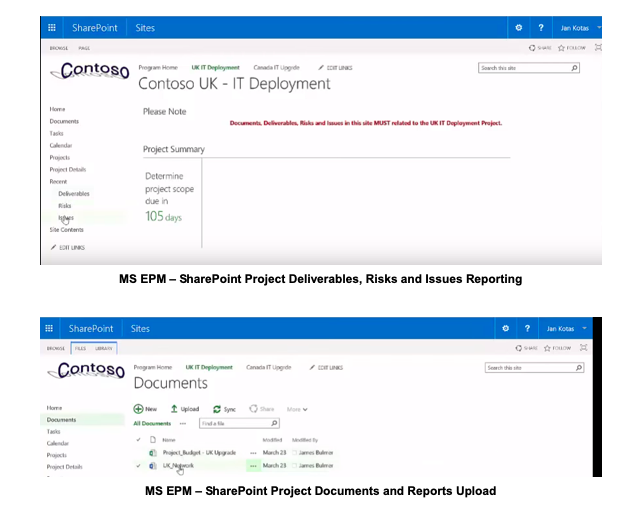The image size is (637, 522).
Task: Select All Documents view
Action: [x=152, y=423]
